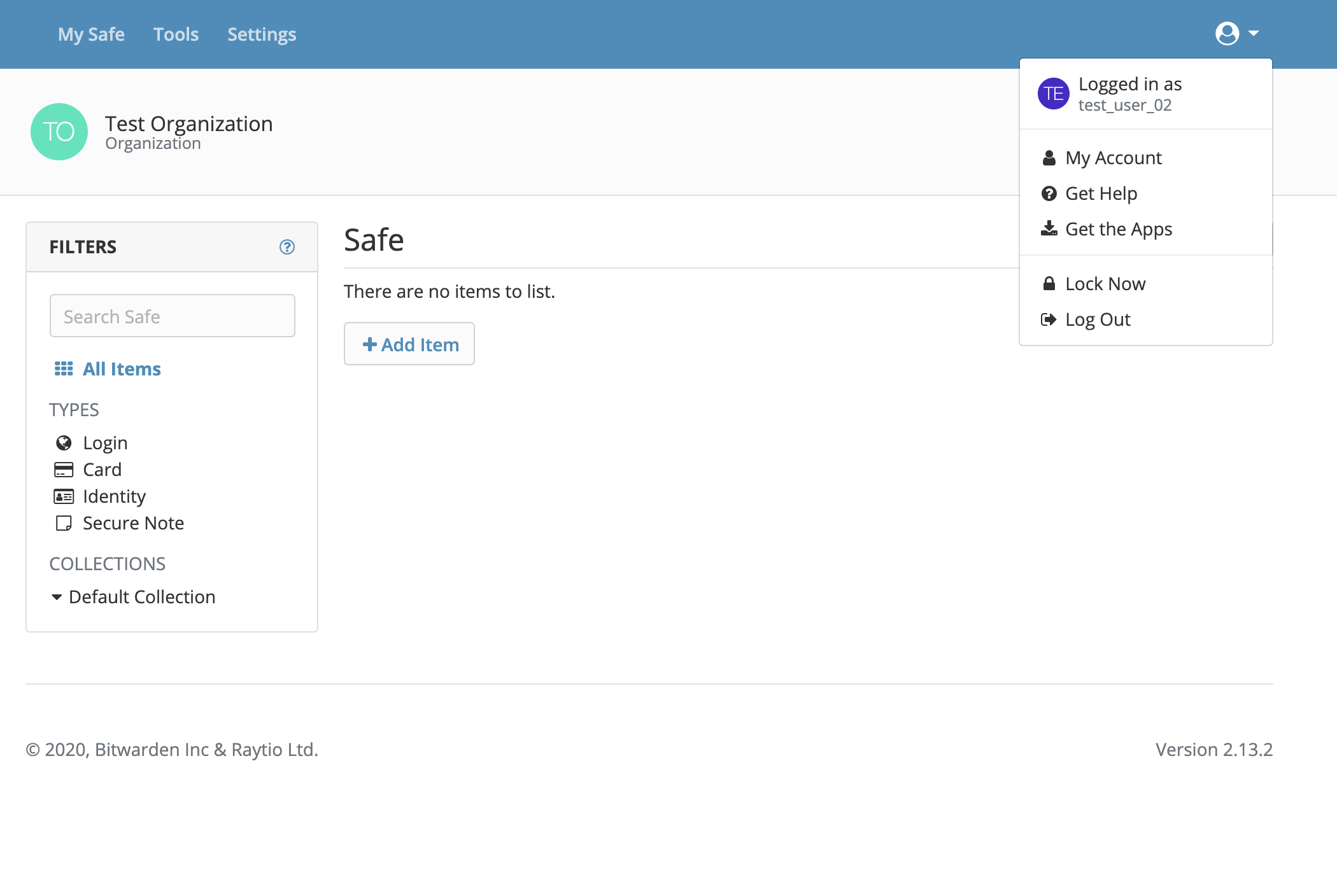
Task: Choose Lock Now in the menu
Action: click(x=1146, y=284)
